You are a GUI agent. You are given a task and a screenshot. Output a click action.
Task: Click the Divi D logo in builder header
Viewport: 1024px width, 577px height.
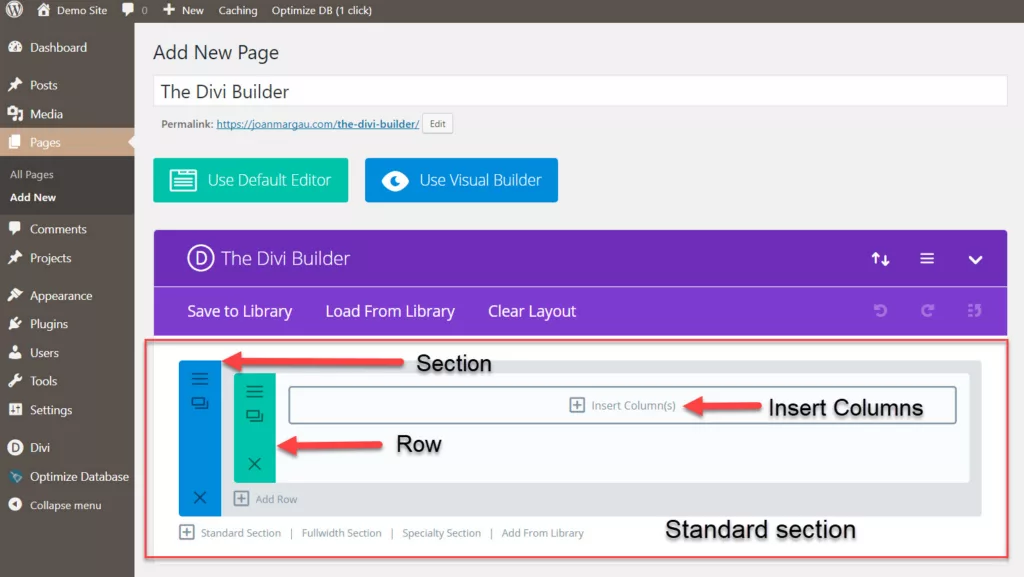coord(200,258)
